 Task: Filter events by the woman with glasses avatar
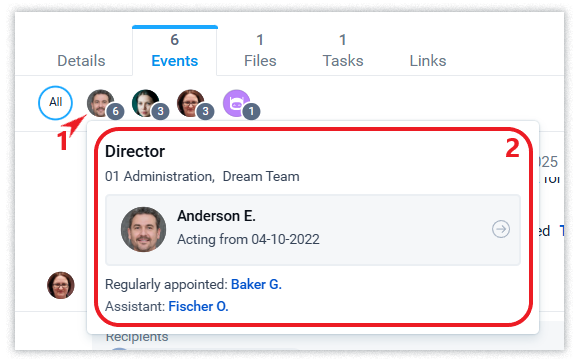pyautogui.click(x=191, y=103)
